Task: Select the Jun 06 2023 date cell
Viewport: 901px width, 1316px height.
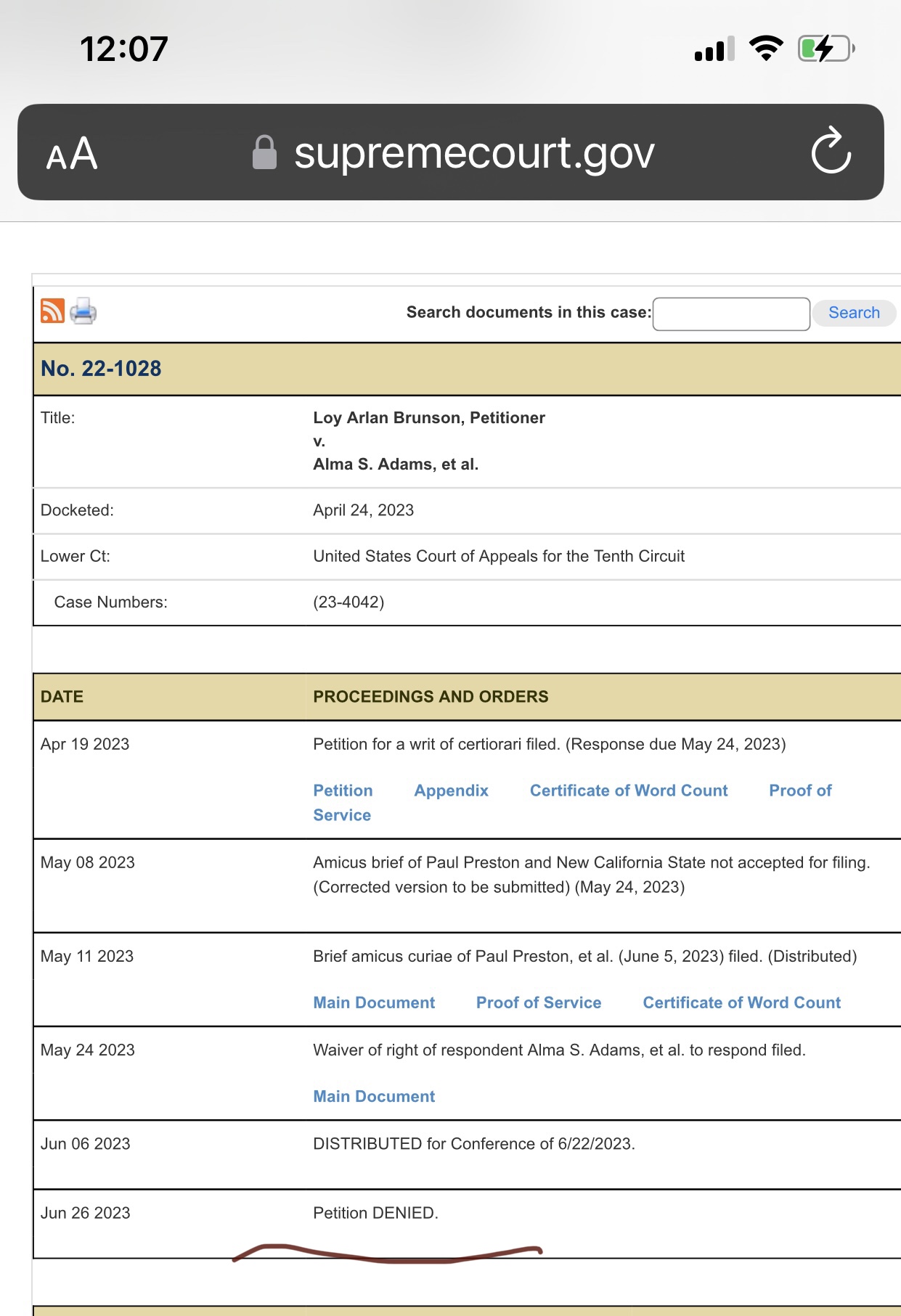Action: [x=86, y=1143]
